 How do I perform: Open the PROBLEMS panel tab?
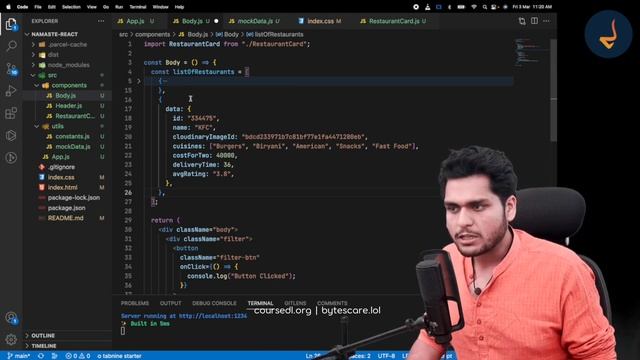135,303
